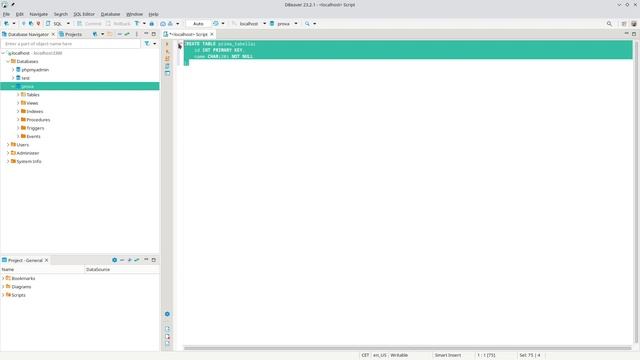Select the Views folder
The height and width of the screenshot is (360, 640).
[x=32, y=103]
